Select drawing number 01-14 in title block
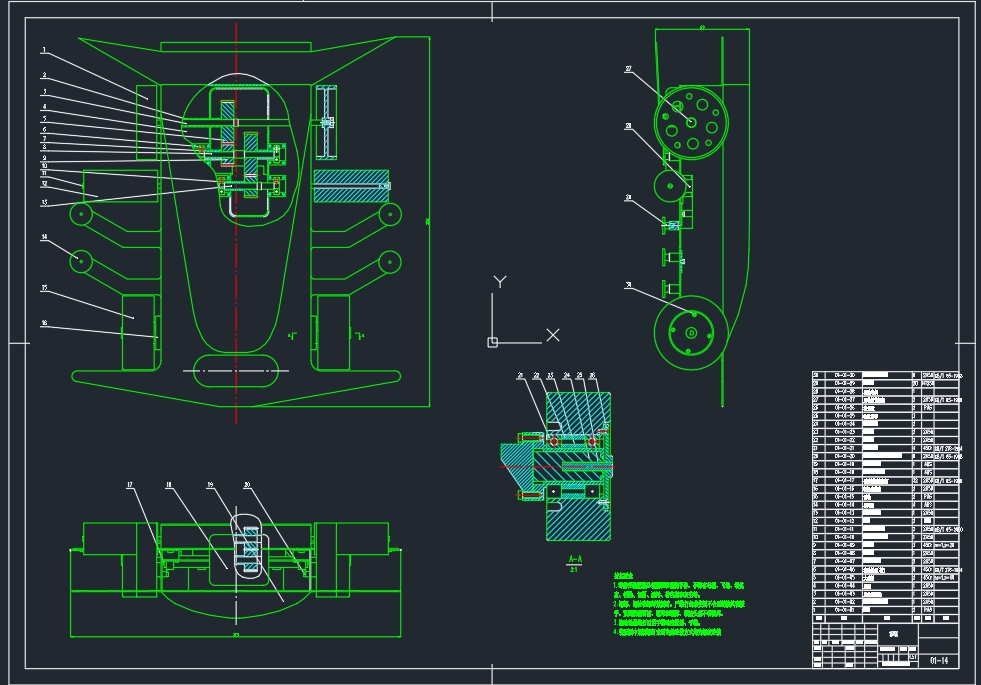The image size is (981, 685). point(938,661)
